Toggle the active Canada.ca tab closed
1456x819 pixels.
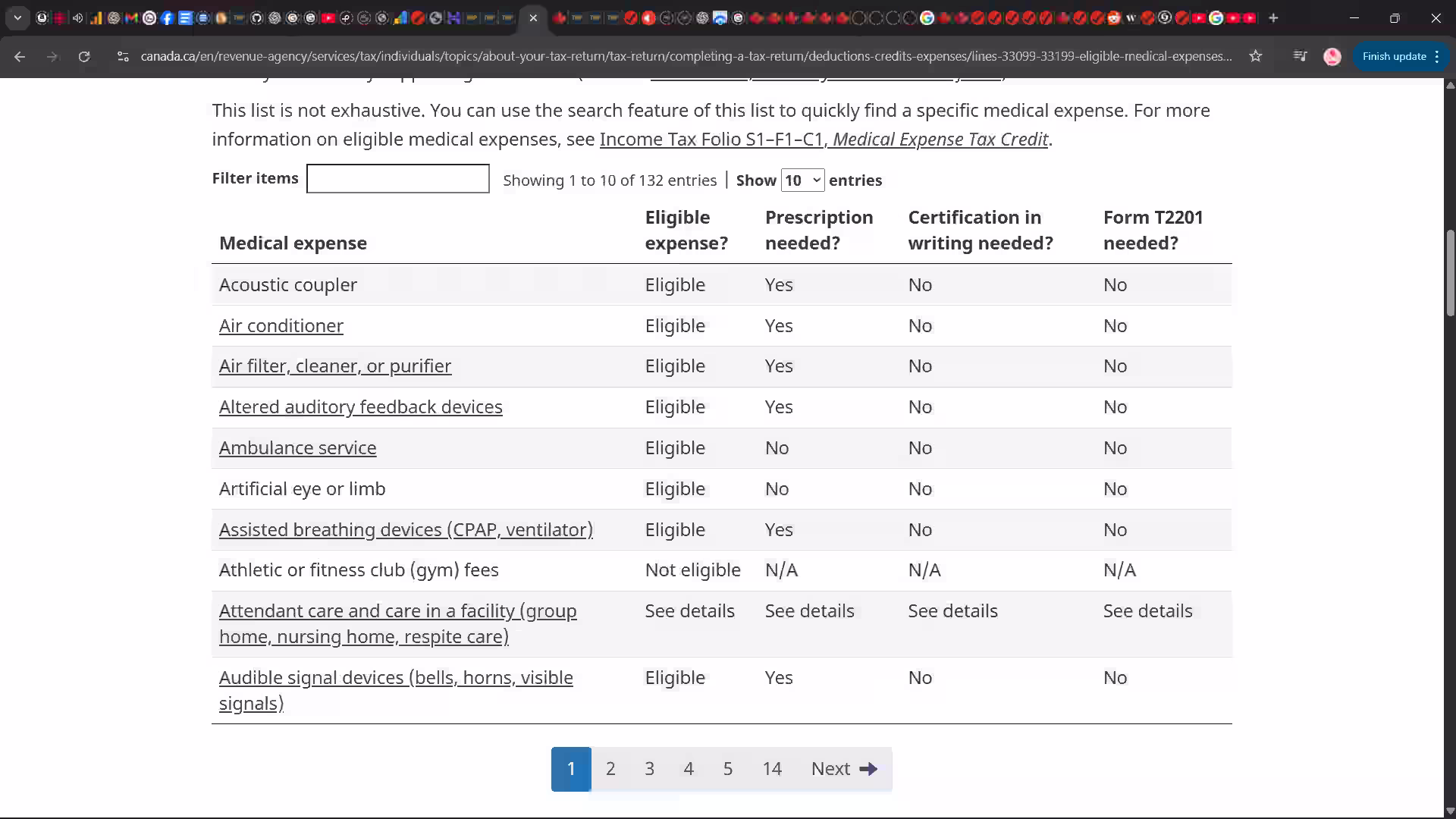534,18
